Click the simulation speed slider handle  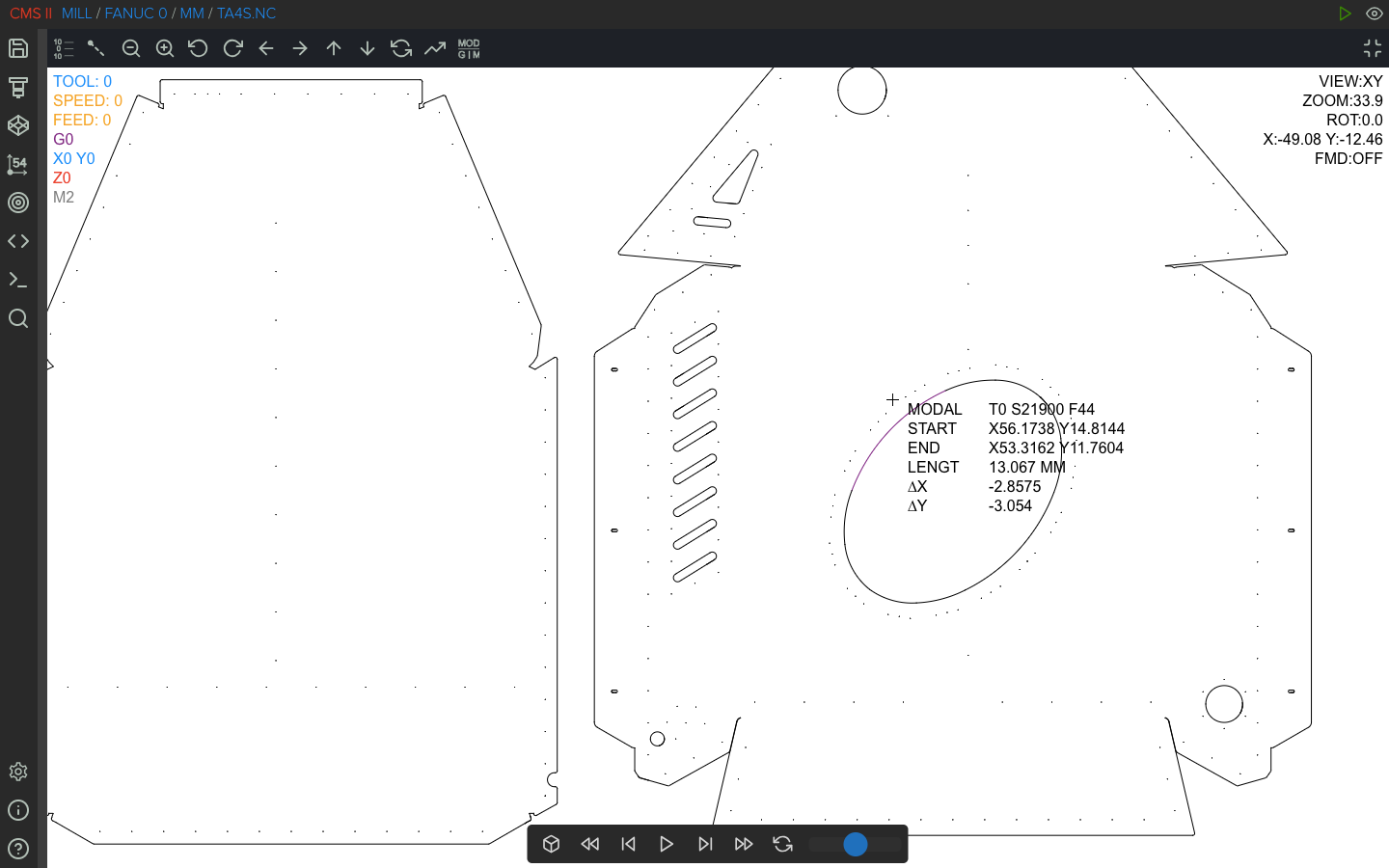click(x=856, y=844)
